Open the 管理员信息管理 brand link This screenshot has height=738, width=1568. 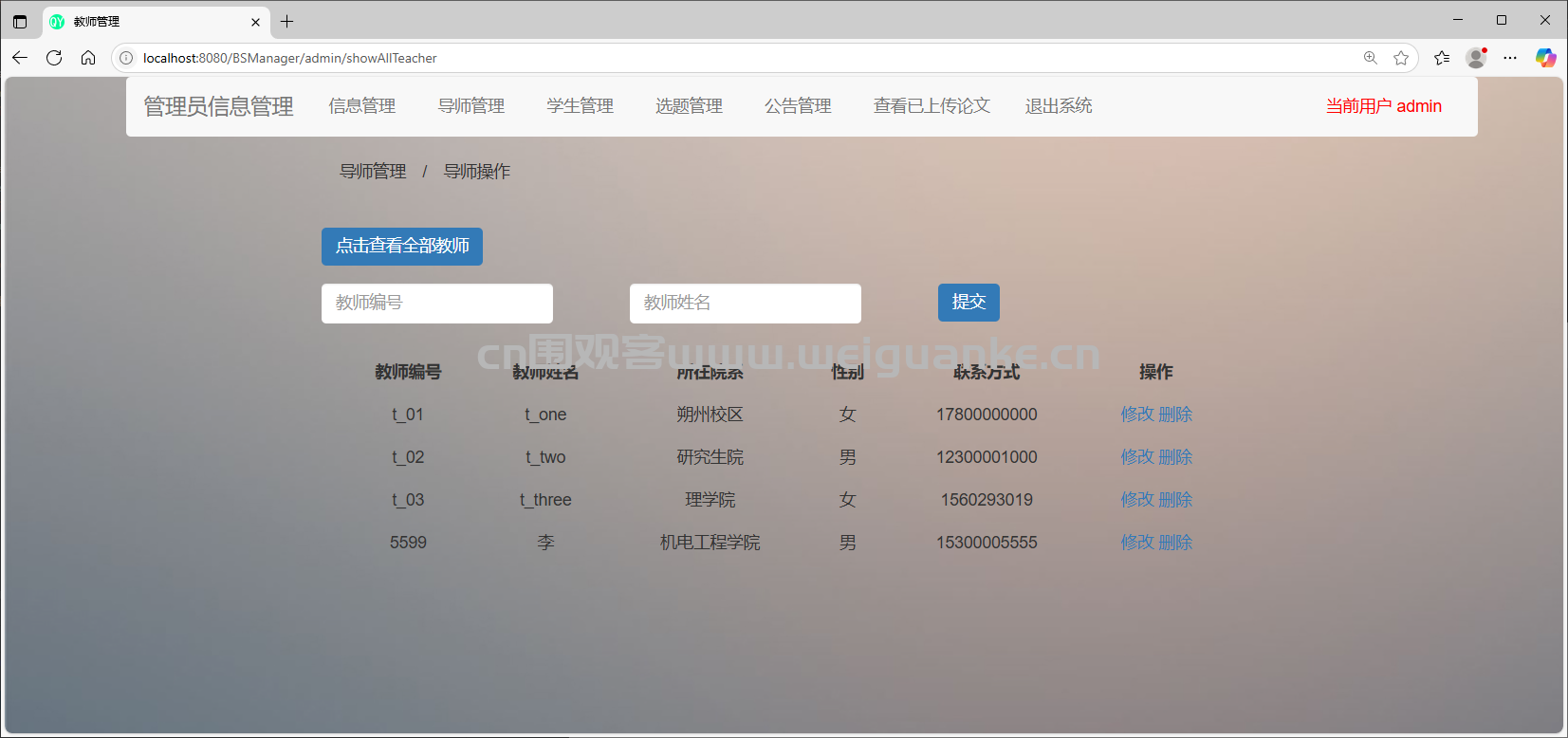tap(219, 106)
